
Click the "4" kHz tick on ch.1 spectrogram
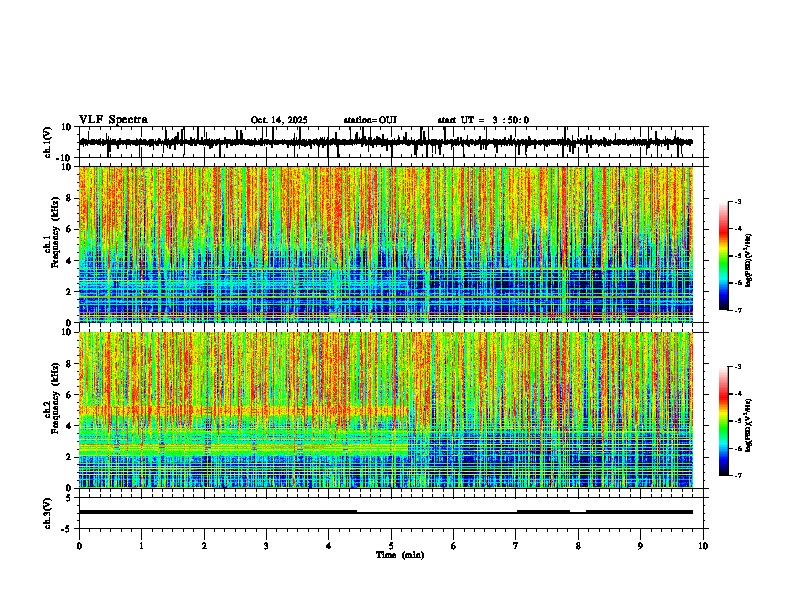tap(70, 261)
